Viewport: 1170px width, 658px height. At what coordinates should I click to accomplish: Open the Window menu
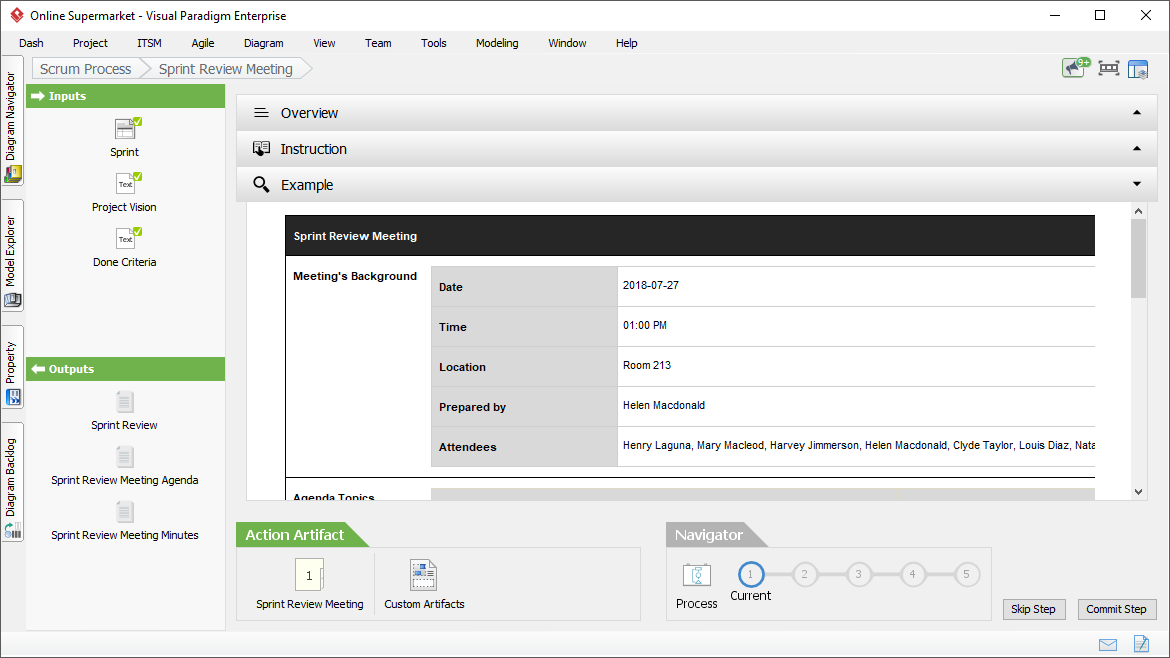pos(567,43)
